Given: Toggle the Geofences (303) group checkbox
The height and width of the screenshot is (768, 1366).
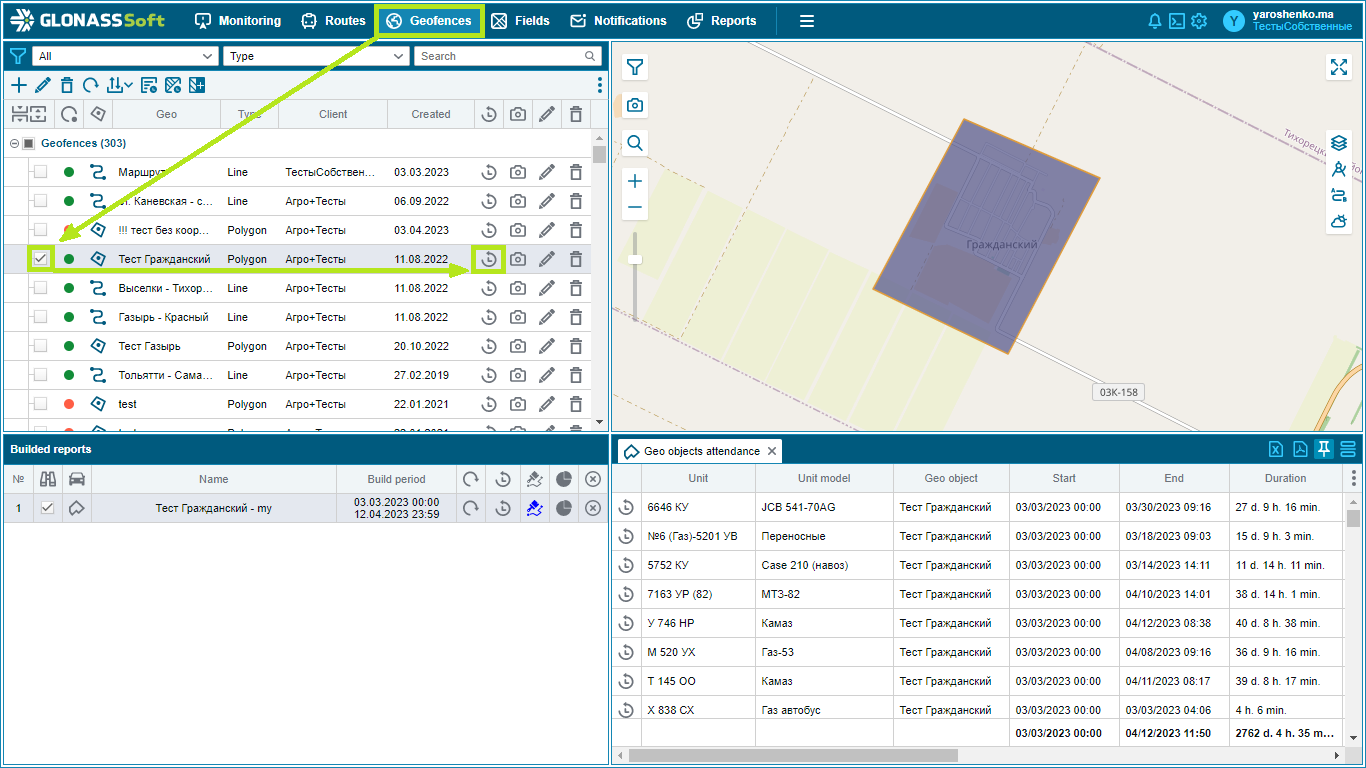Looking at the screenshot, I should (28, 143).
